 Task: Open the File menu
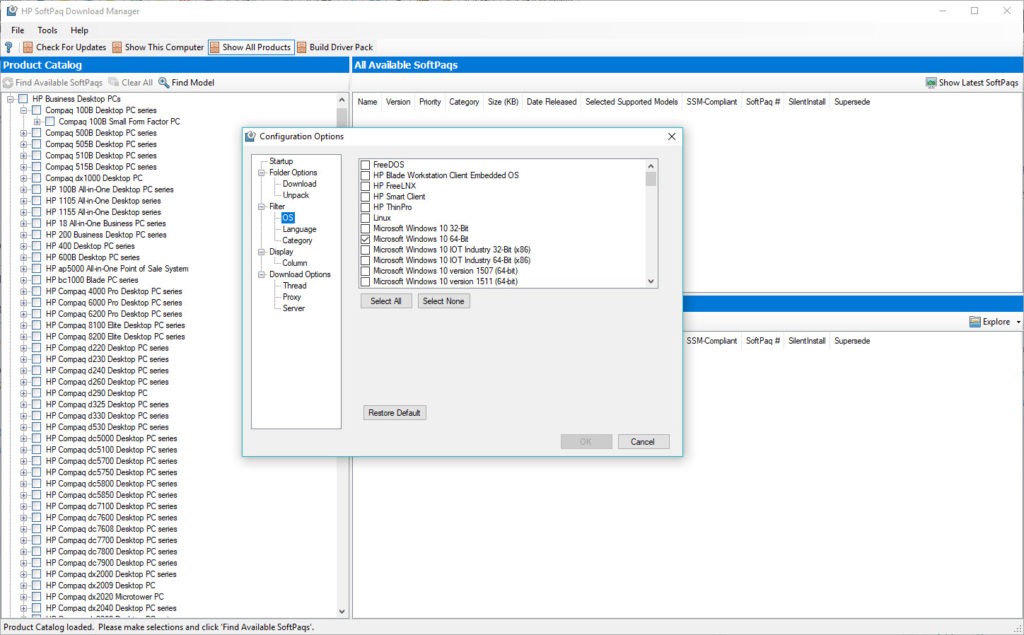click(x=18, y=30)
